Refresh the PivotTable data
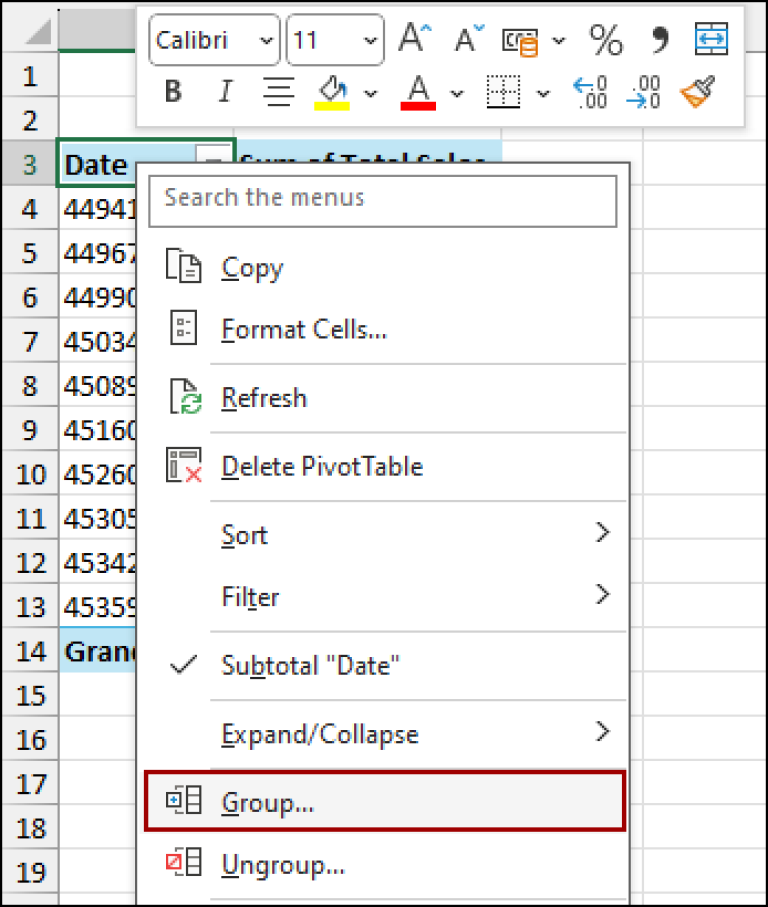Viewport: 768px width, 907px height. (x=264, y=397)
